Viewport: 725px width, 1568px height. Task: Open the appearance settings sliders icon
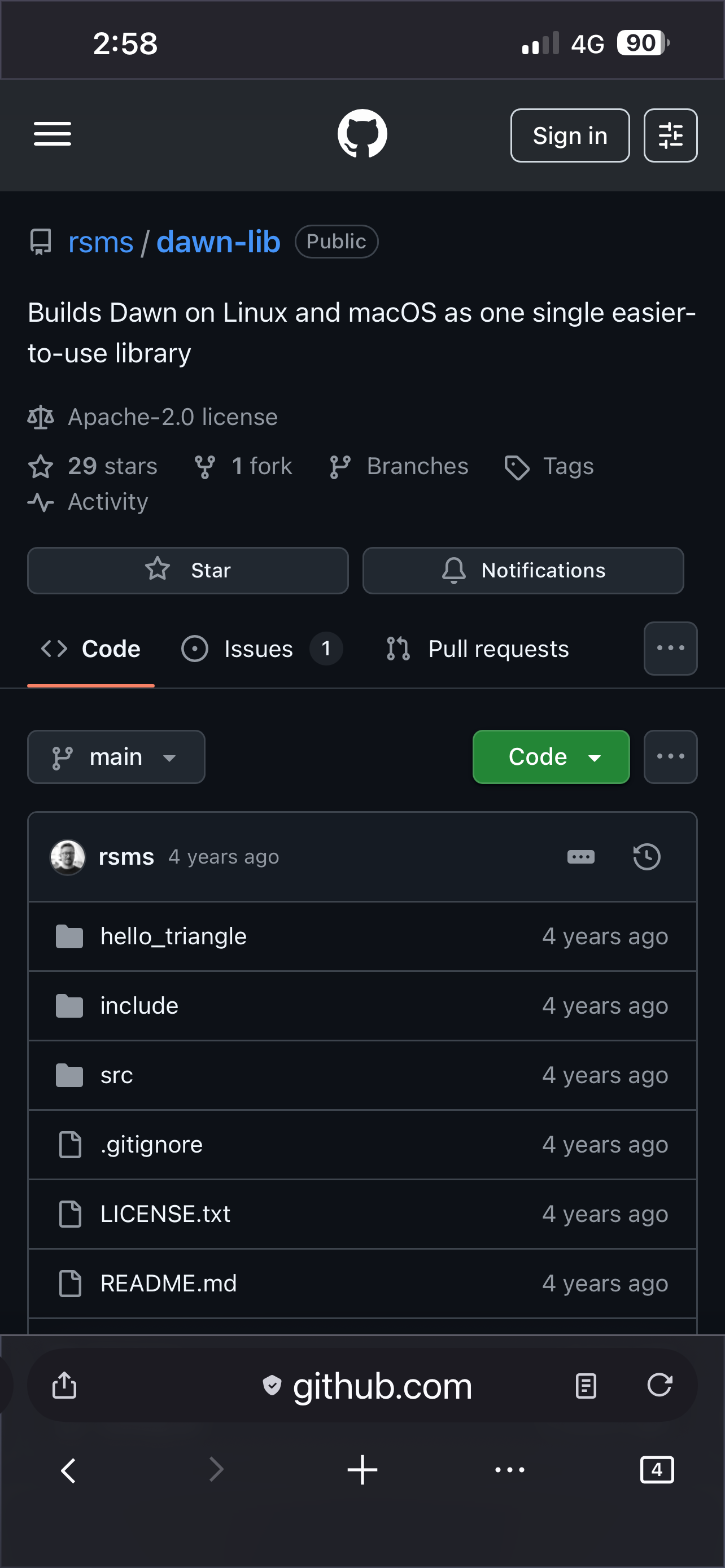click(x=670, y=135)
